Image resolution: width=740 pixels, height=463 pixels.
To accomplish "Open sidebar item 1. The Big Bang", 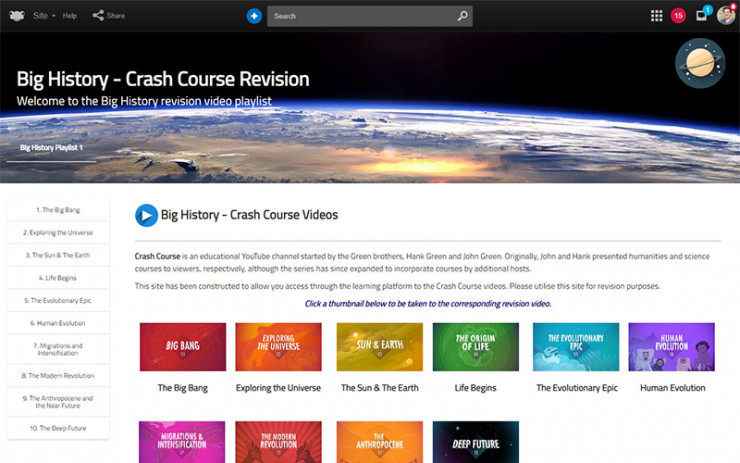I will click(x=58, y=210).
